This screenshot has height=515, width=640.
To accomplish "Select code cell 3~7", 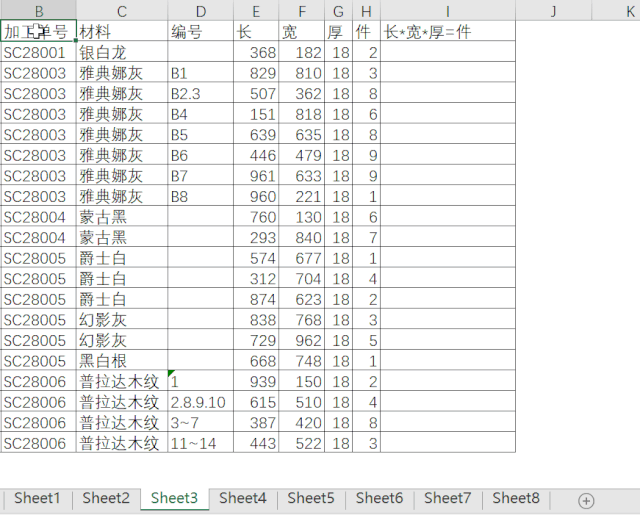I will pyautogui.click(x=200, y=422).
